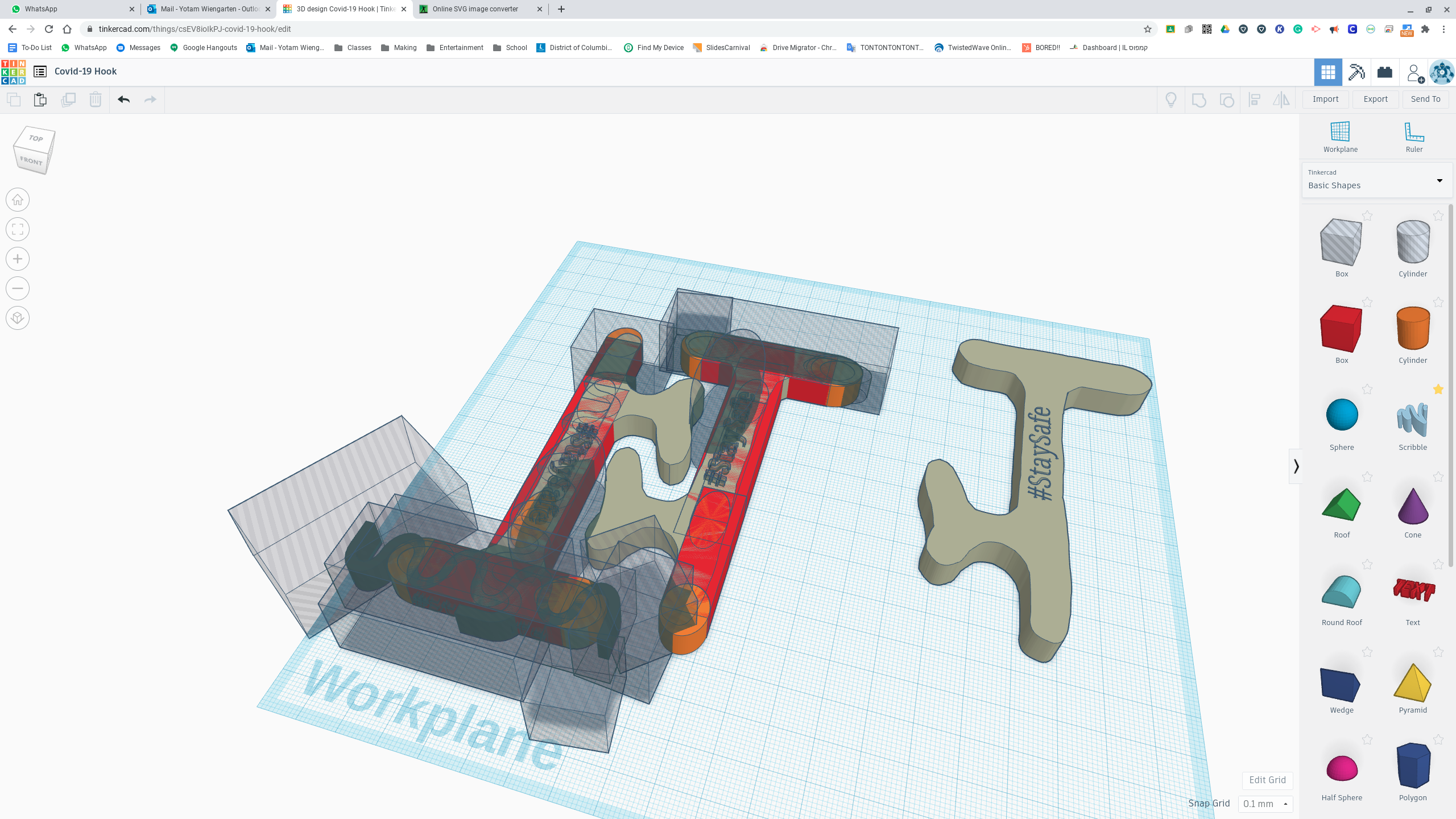Favorite the Round Roof shape star
This screenshot has width=1456, height=819.
(x=1367, y=564)
